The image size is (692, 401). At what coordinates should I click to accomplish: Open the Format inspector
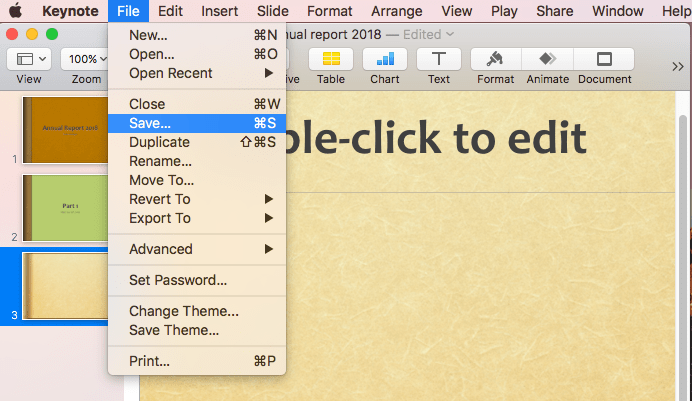(x=496, y=59)
